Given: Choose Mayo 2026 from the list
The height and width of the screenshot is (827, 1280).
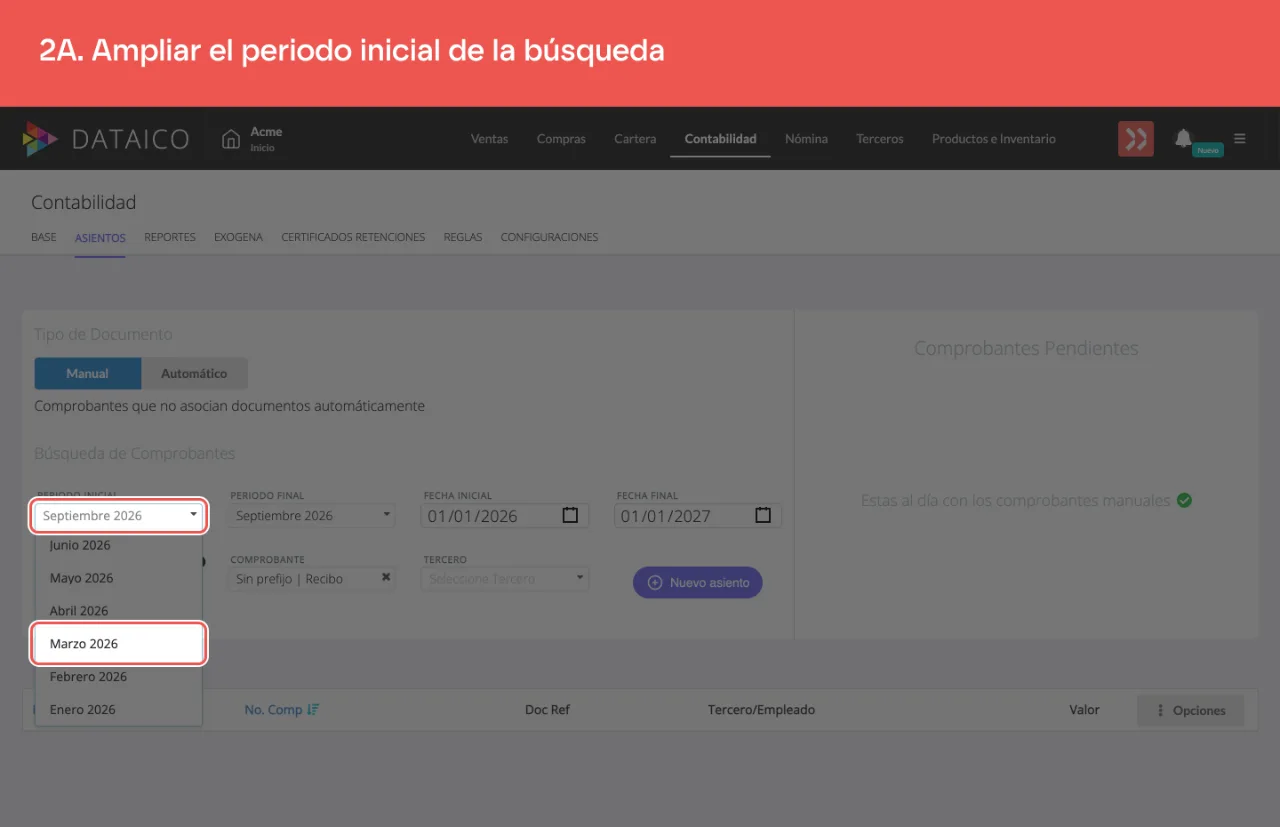Looking at the screenshot, I should (119, 578).
